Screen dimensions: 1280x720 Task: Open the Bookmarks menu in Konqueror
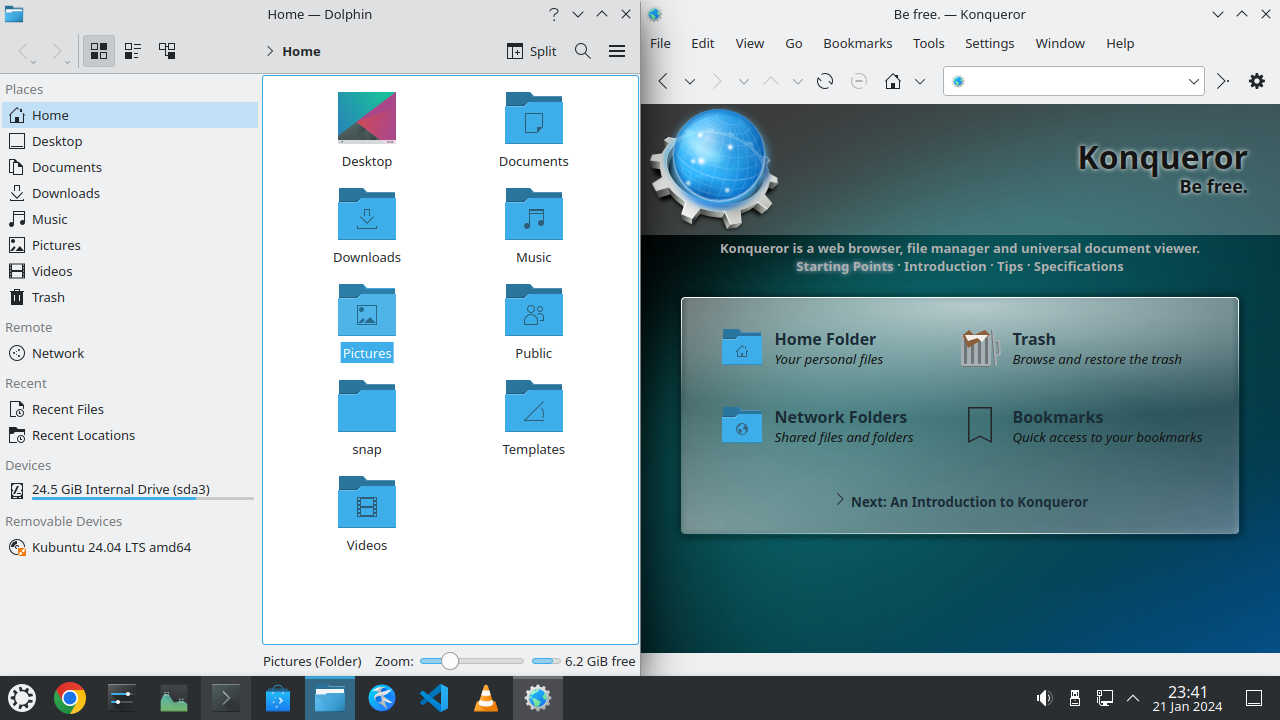tap(858, 43)
